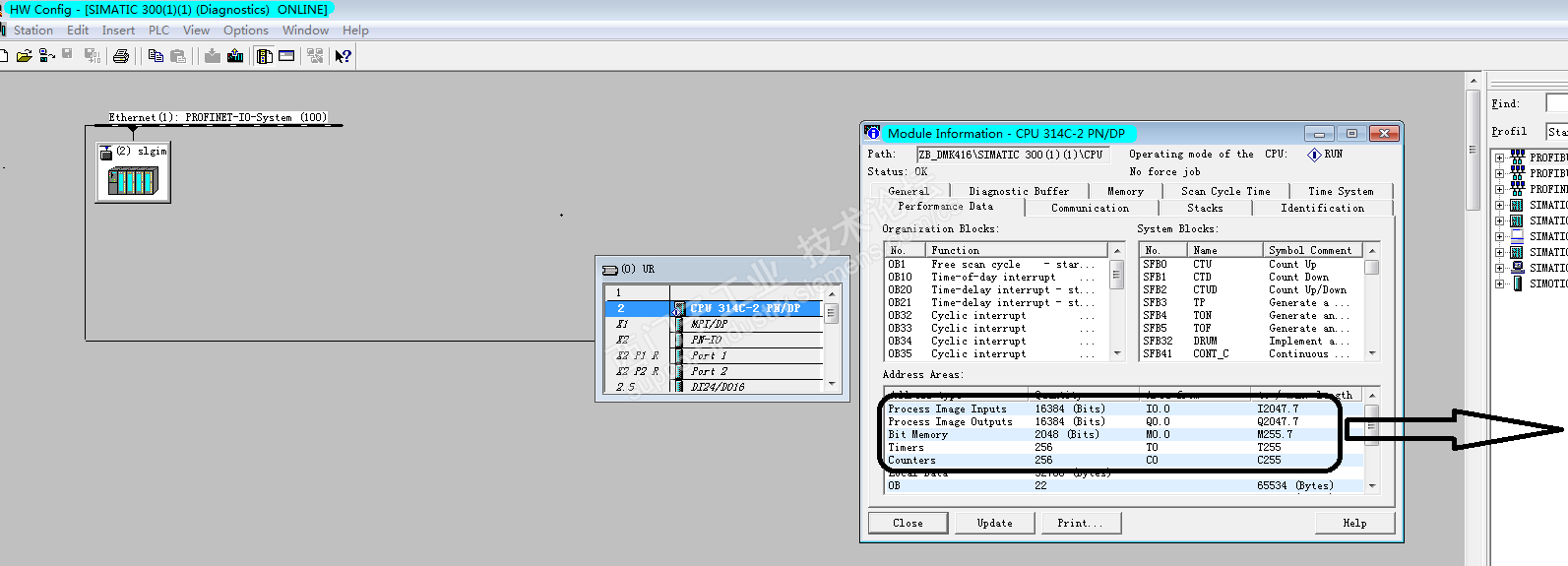This screenshot has height=566, width=1568.
Task: Switch to the Memory tab
Action: click(x=1125, y=191)
